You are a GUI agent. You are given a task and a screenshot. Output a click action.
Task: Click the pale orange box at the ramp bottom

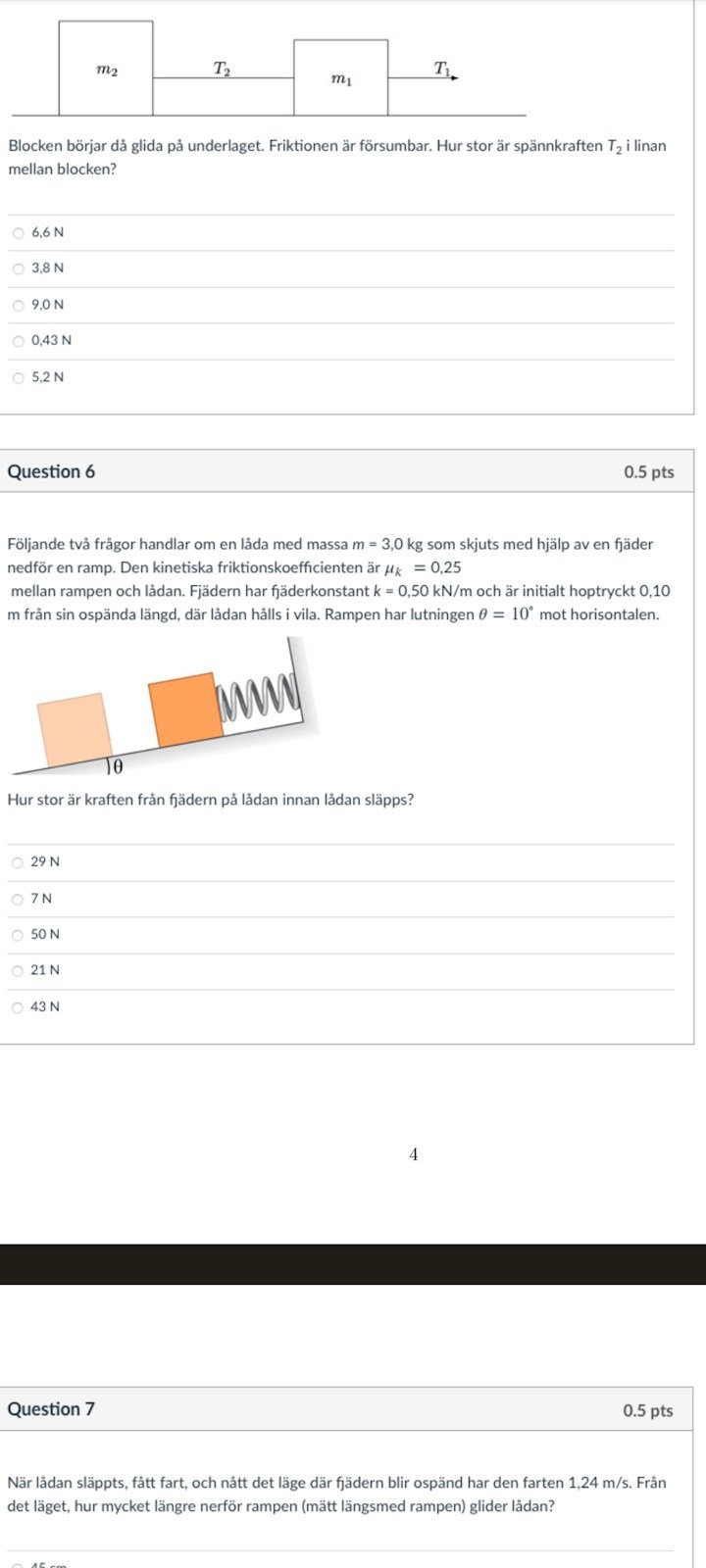click(x=73, y=728)
